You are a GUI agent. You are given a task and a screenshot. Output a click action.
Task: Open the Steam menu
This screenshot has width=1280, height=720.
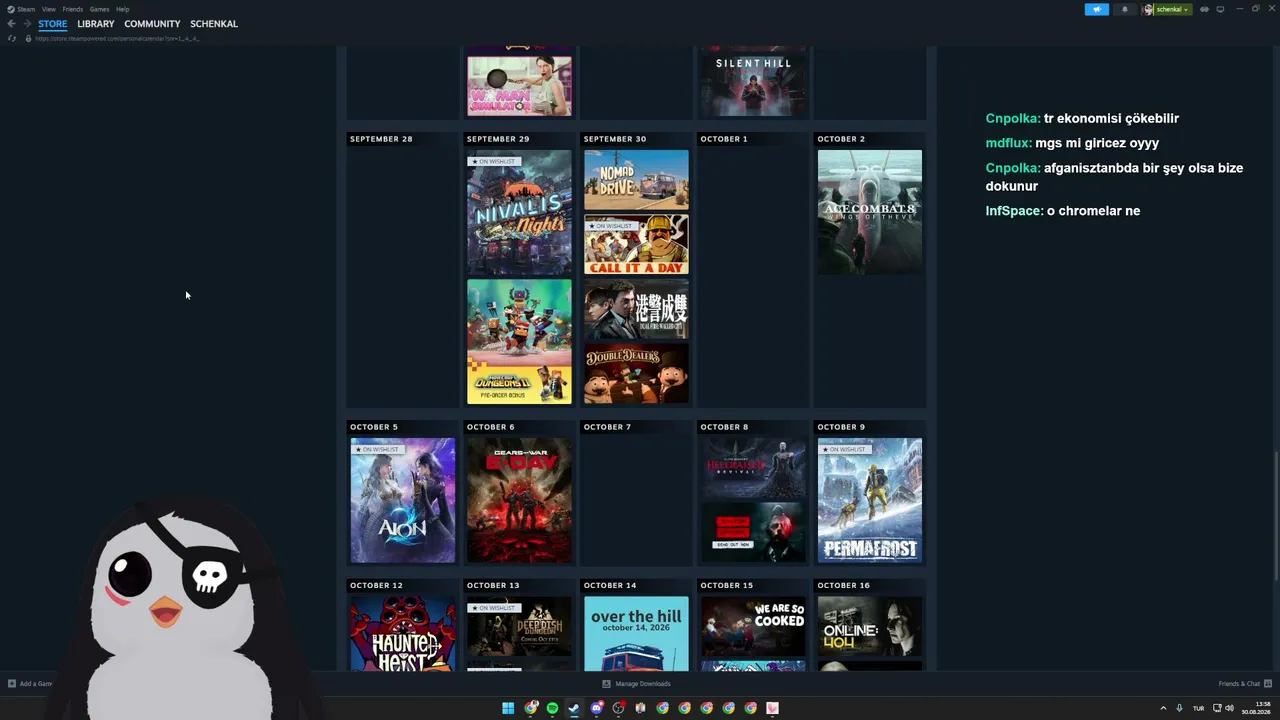tap(26, 9)
